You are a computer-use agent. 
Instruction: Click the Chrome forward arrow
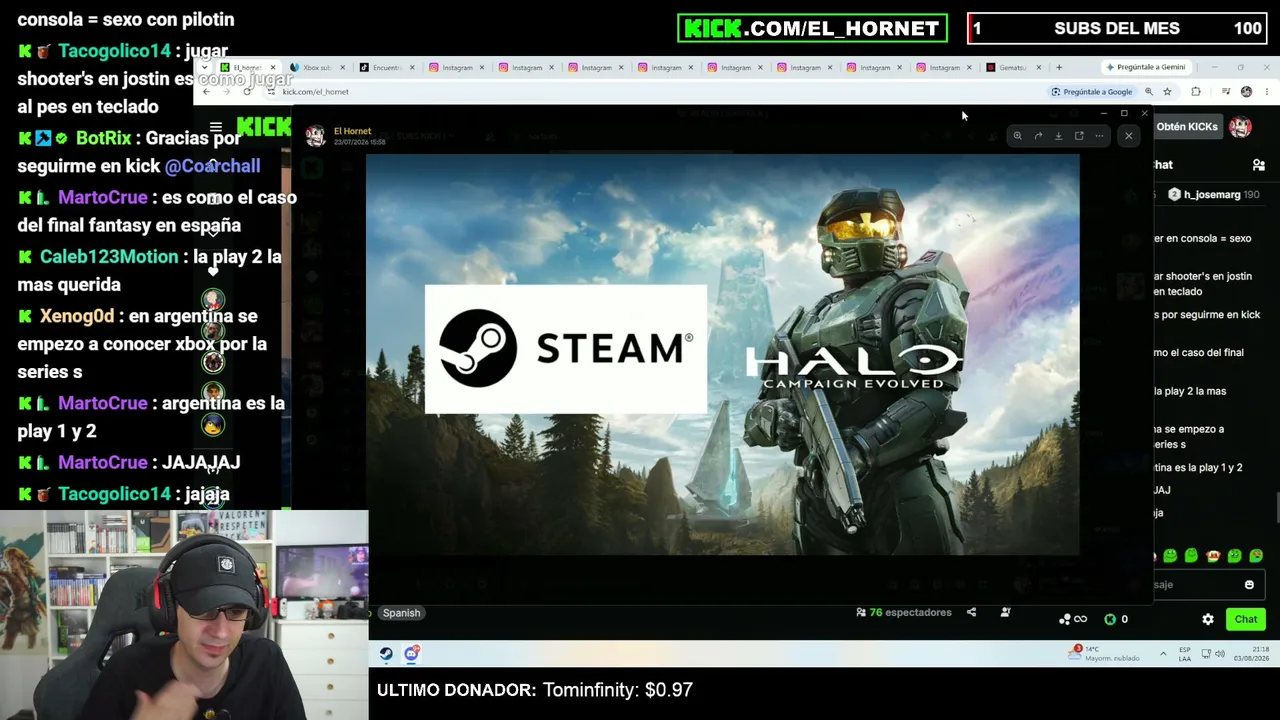click(x=227, y=91)
